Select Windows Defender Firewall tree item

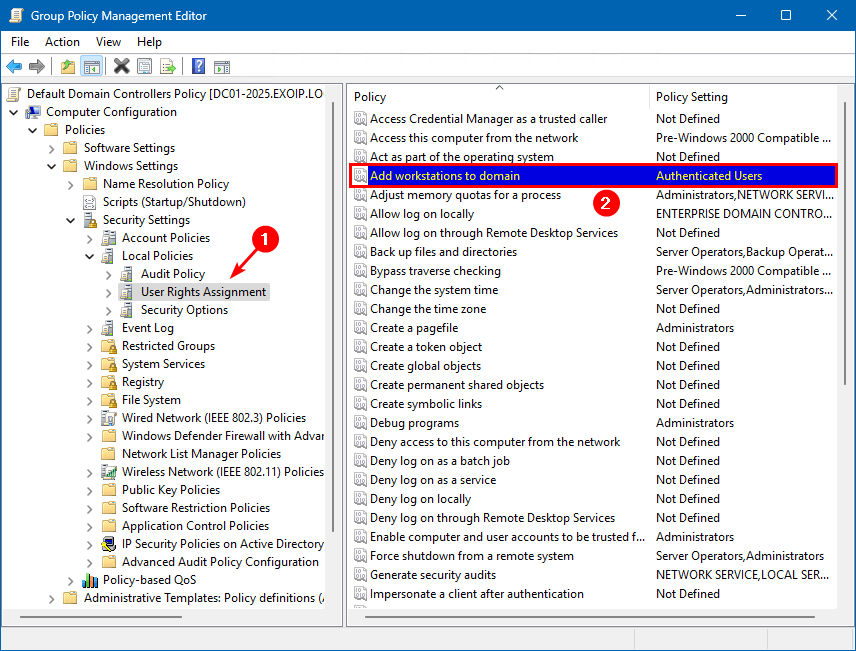pyautogui.click(x=222, y=436)
